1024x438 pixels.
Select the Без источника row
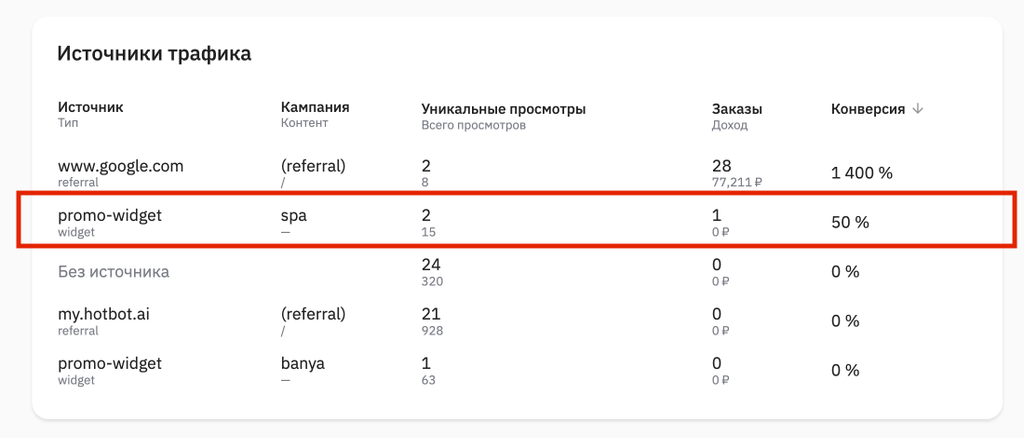(x=516, y=272)
